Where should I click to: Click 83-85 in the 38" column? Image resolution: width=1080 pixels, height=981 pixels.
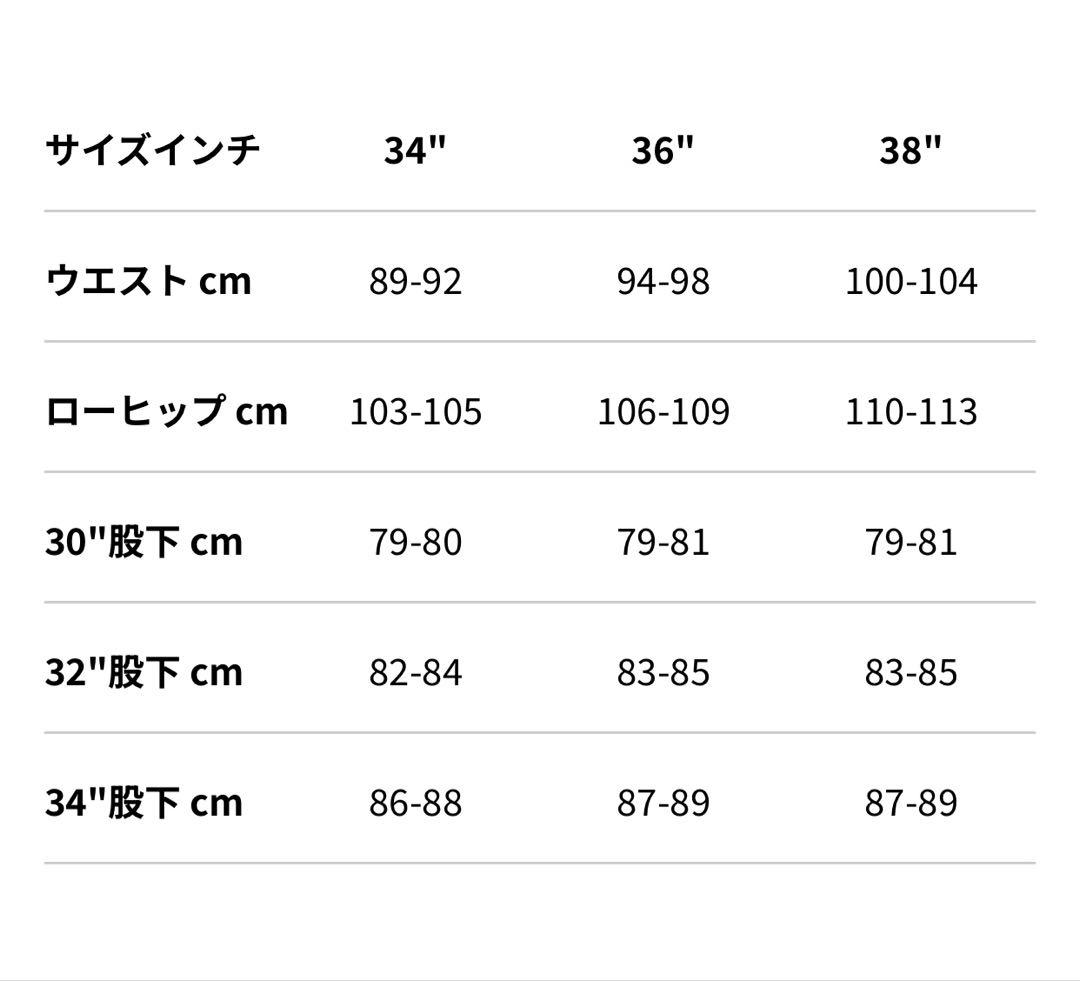(x=911, y=672)
